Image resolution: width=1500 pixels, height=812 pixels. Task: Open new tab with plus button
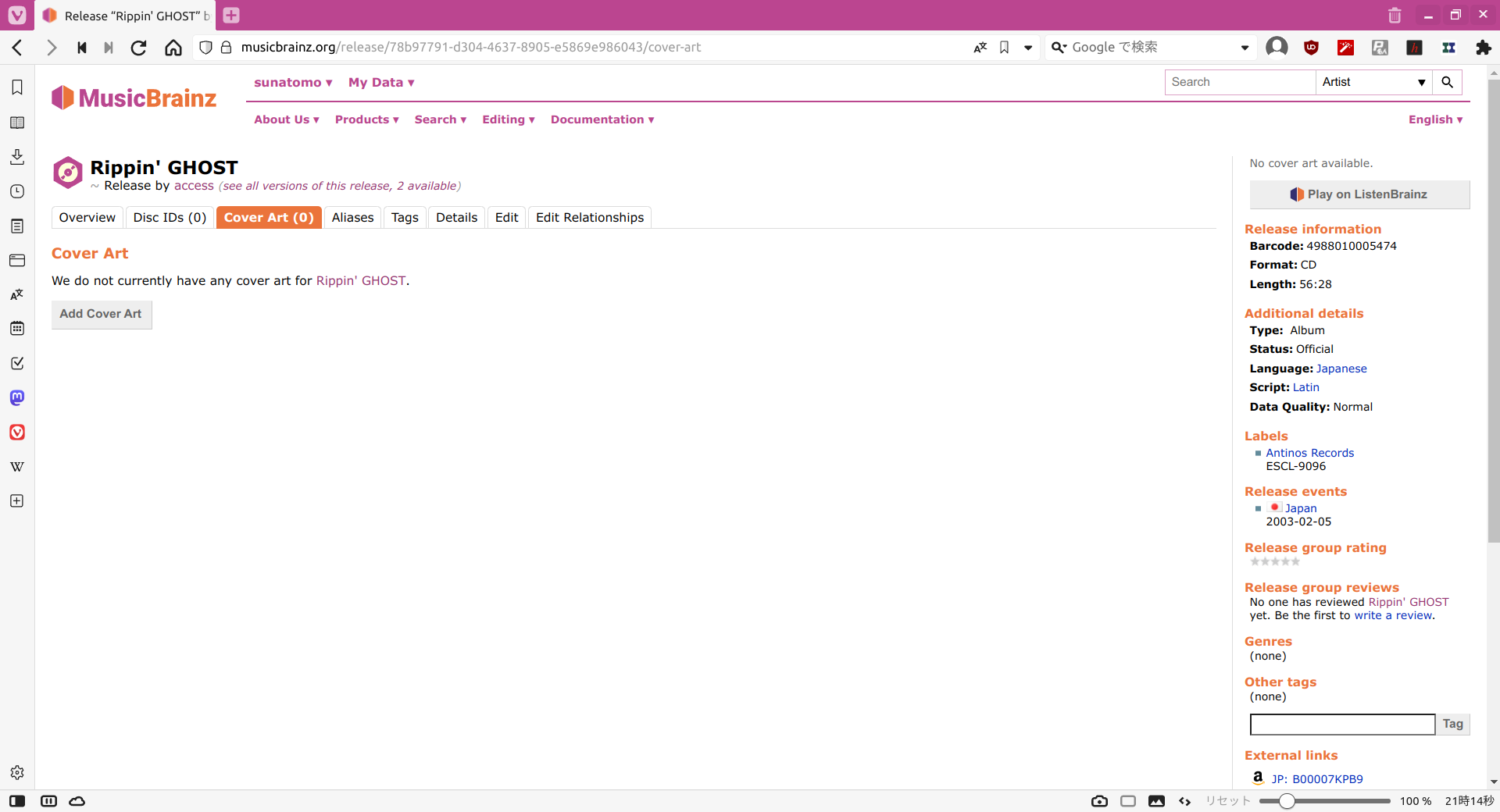pos(231,15)
